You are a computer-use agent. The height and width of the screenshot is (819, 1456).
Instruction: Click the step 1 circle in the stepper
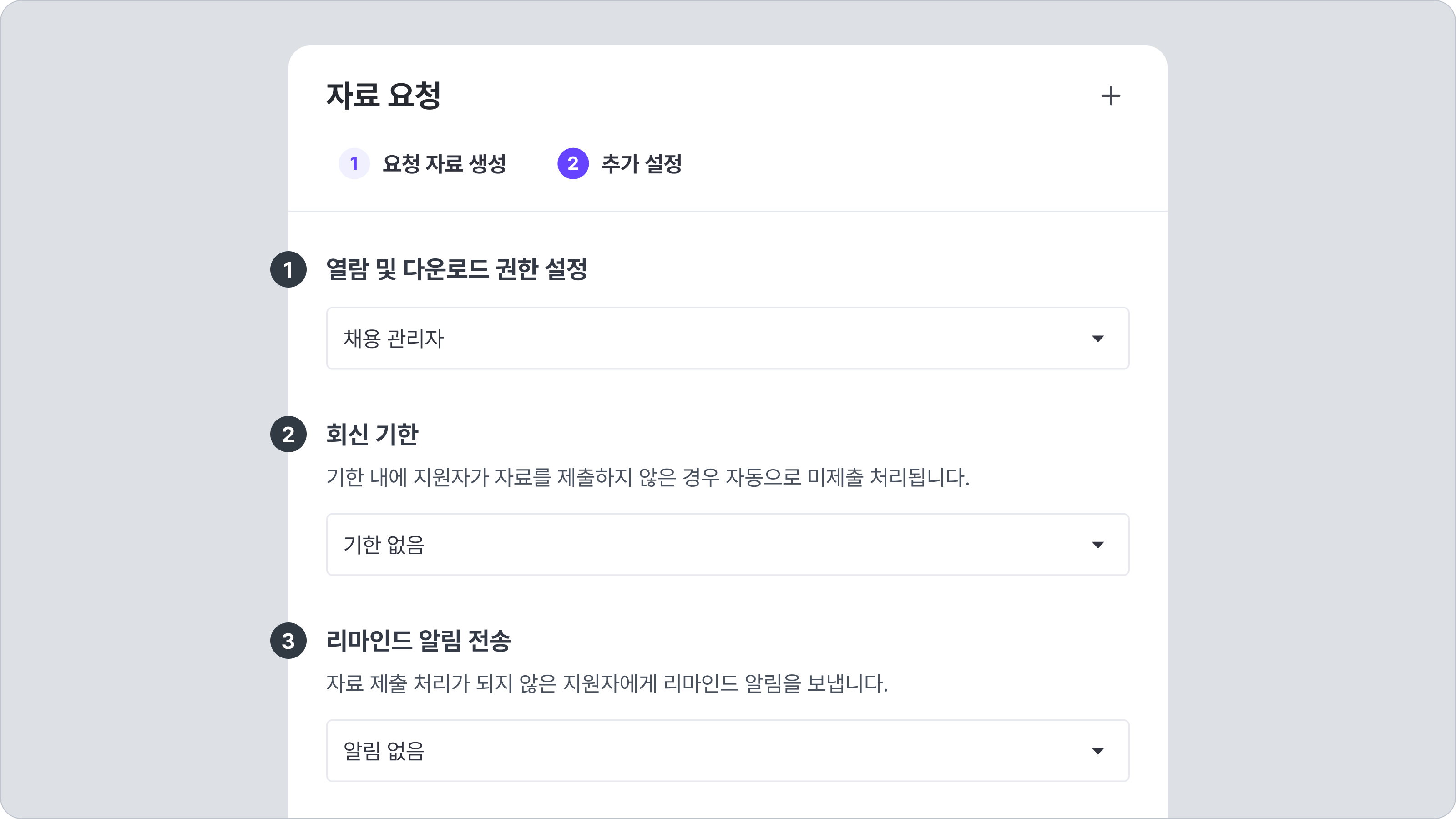[354, 164]
